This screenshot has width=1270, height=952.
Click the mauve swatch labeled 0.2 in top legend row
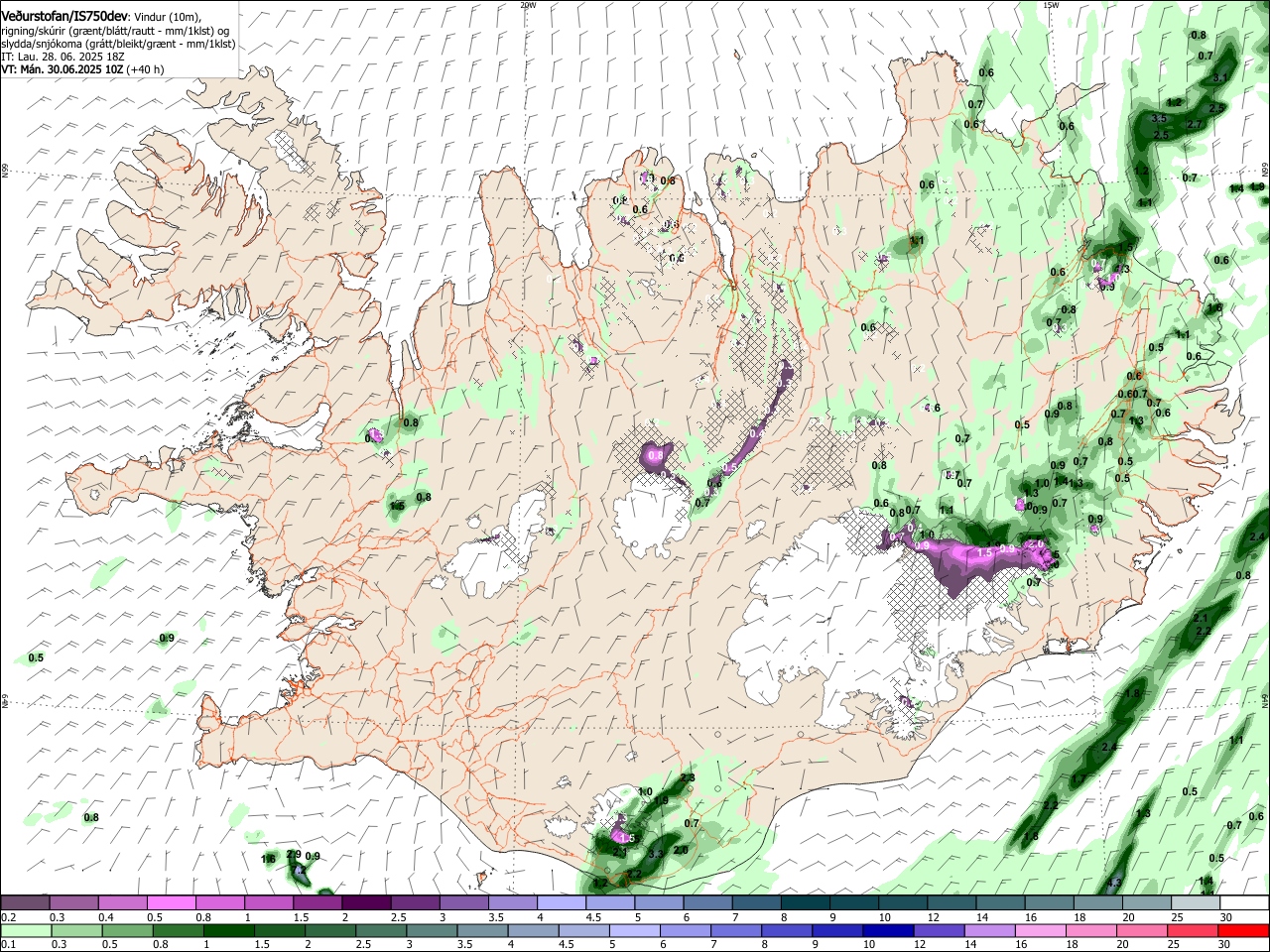pyautogui.click(x=25, y=903)
